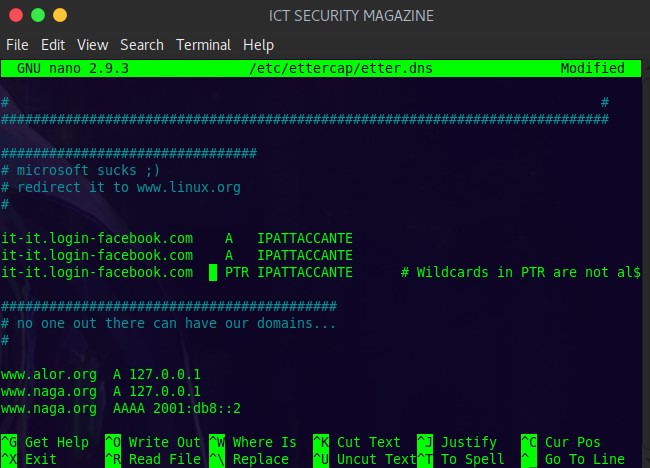Click the yellow window button

tap(60, 15)
